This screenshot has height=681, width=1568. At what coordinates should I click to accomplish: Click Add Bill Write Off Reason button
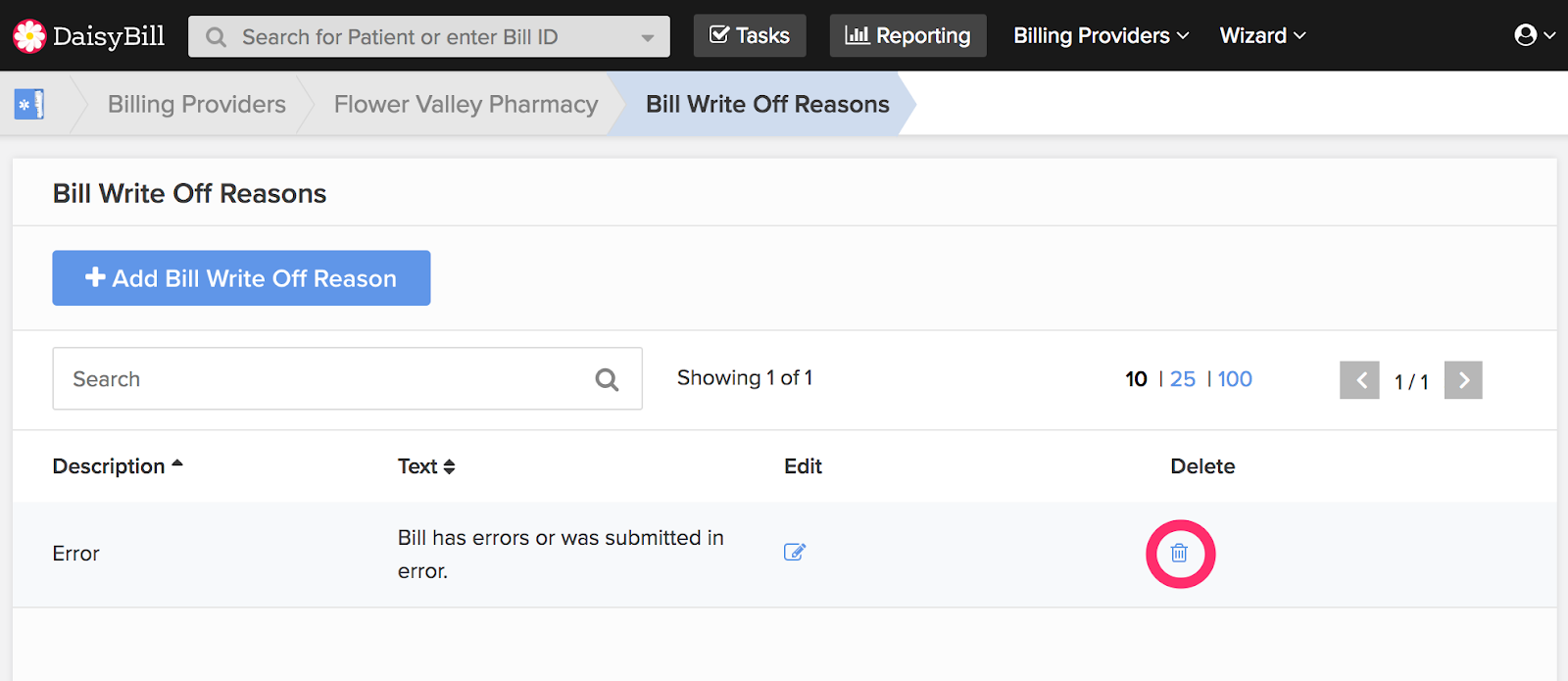(241, 278)
